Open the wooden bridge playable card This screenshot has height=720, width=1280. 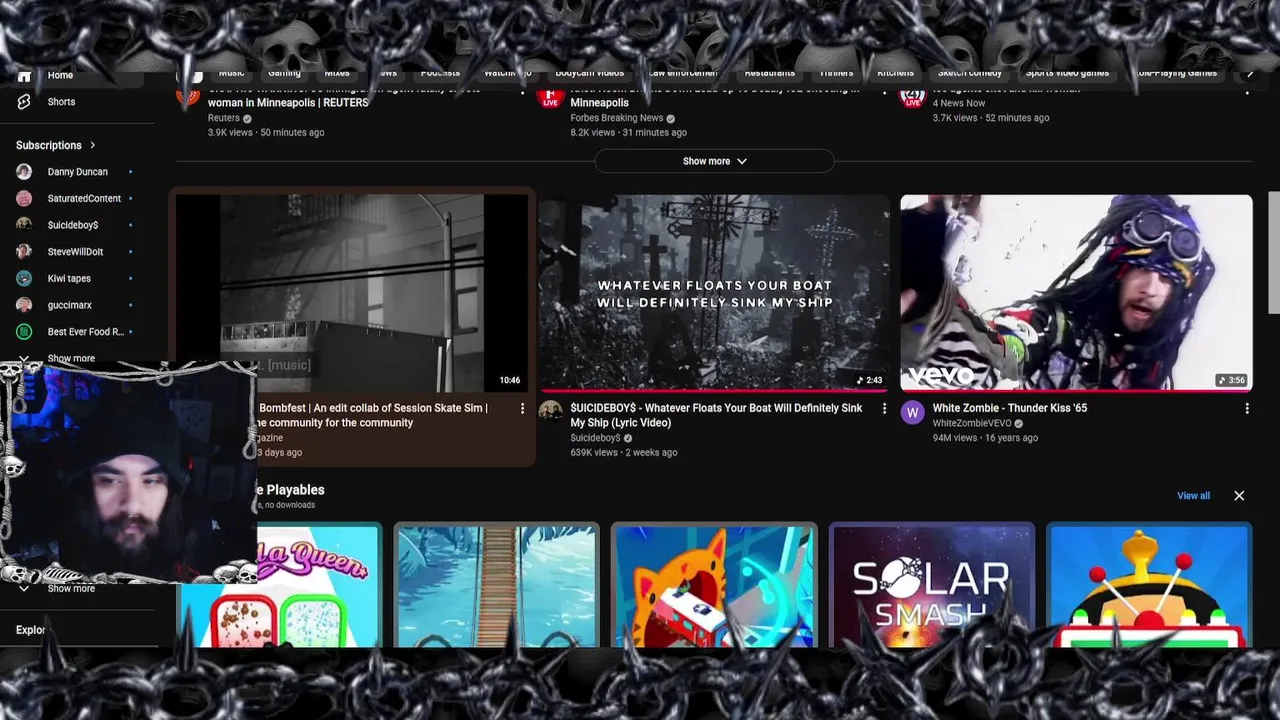click(x=496, y=585)
